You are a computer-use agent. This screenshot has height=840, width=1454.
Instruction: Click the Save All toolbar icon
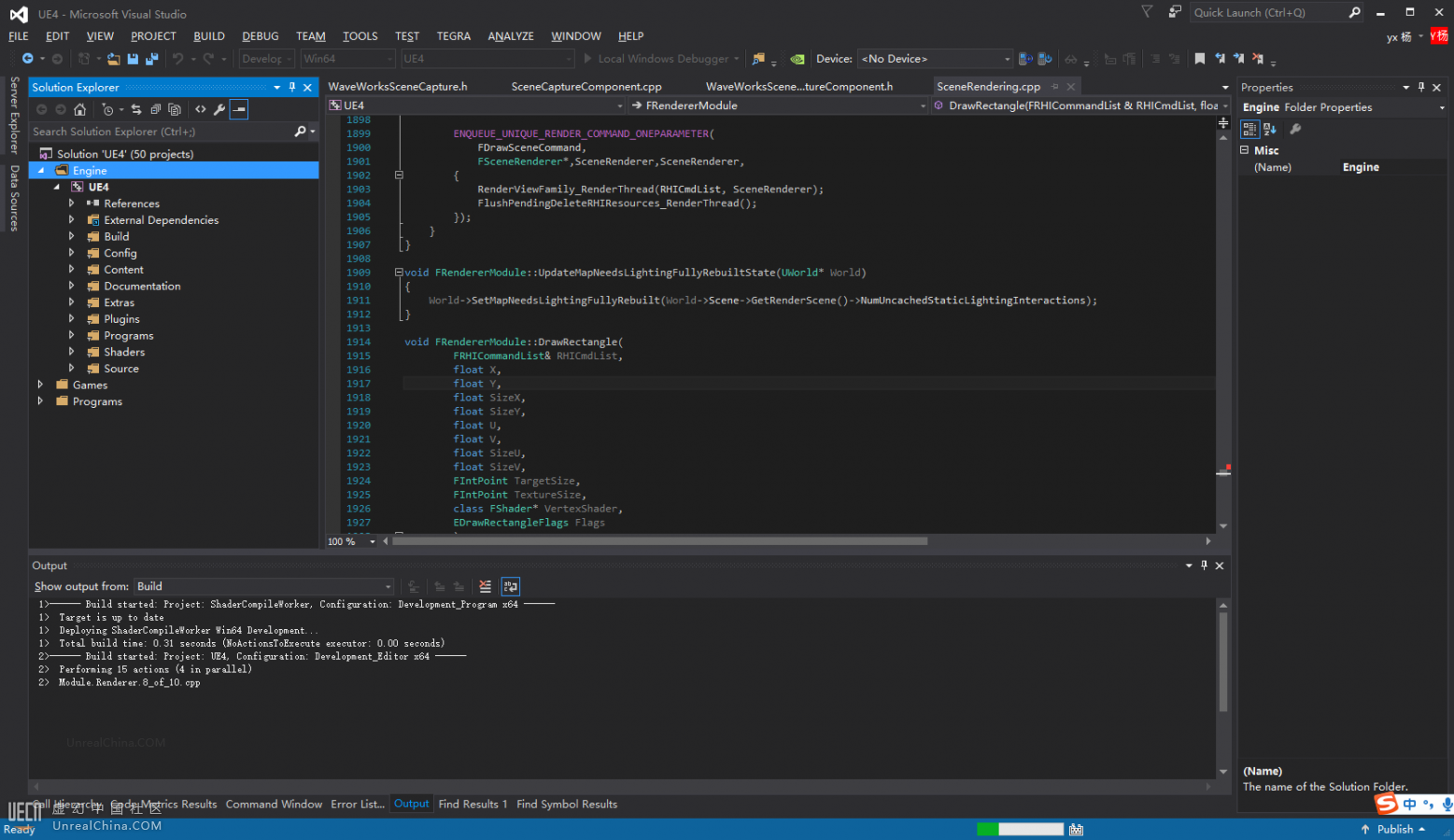pyautogui.click(x=151, y=59)
